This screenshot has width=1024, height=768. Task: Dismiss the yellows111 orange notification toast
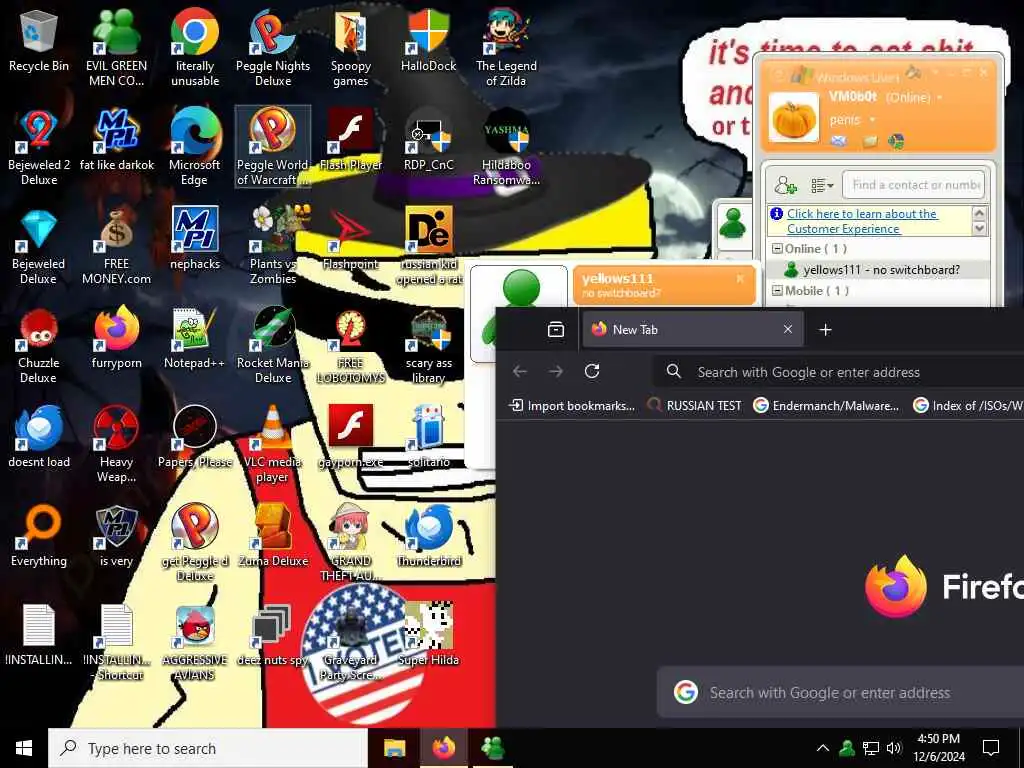click(740, 279)
